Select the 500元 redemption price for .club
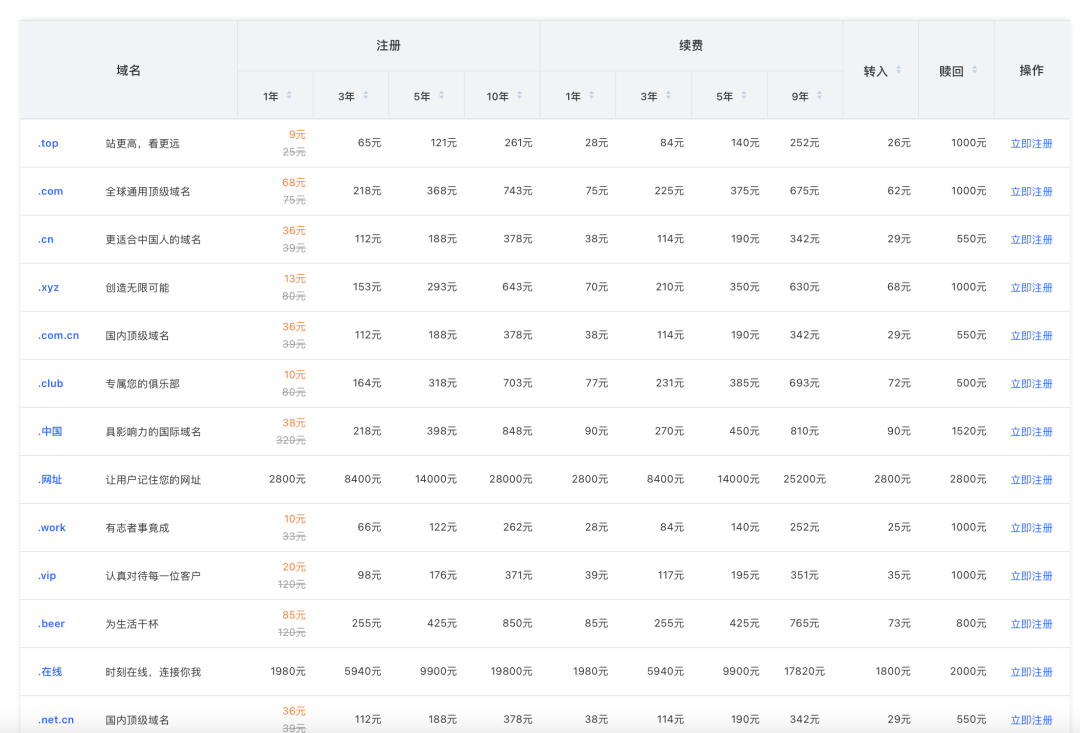Image resolution: width=1080 pixels, height=733 pixels. click(971, 382)
